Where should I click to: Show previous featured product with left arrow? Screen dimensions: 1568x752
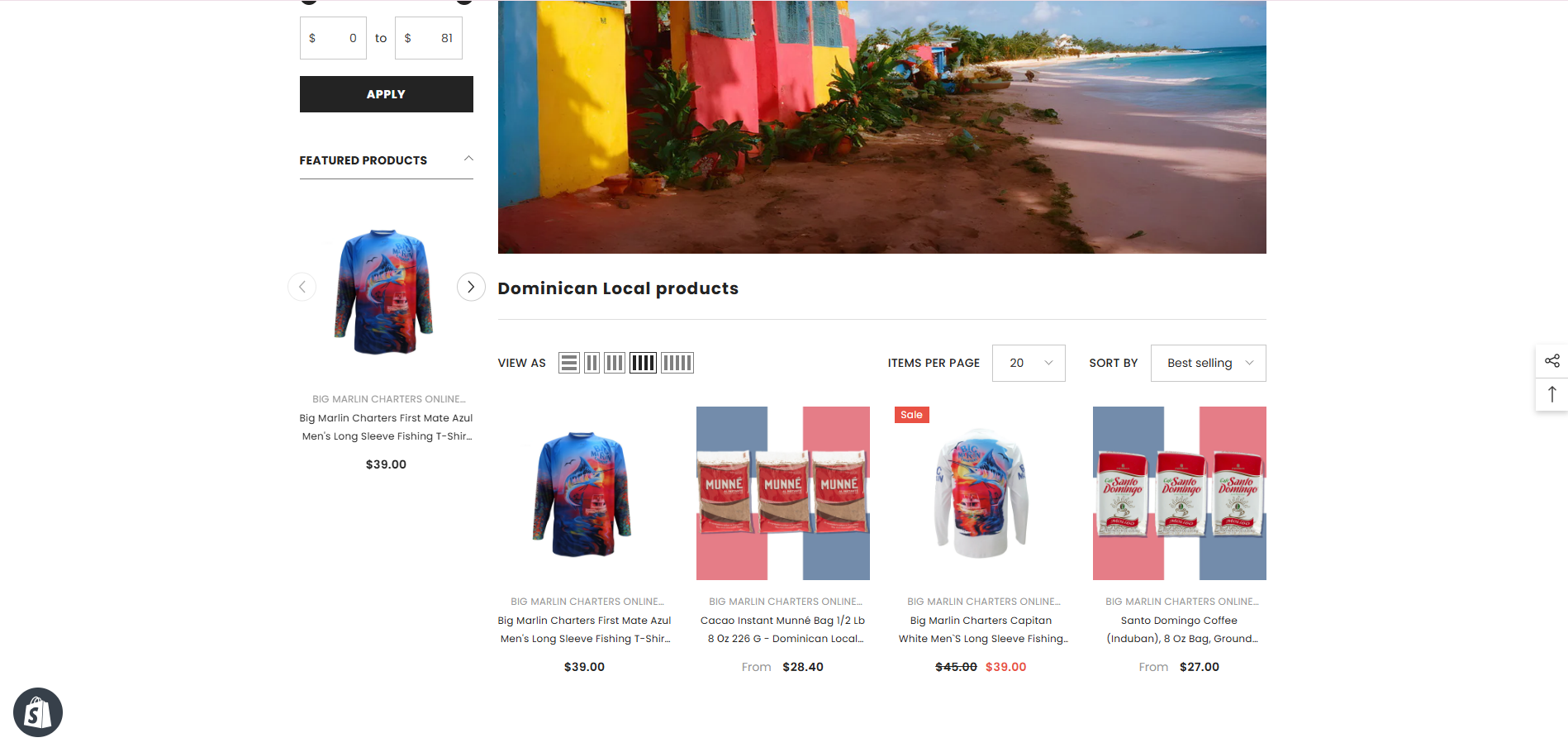302,287
